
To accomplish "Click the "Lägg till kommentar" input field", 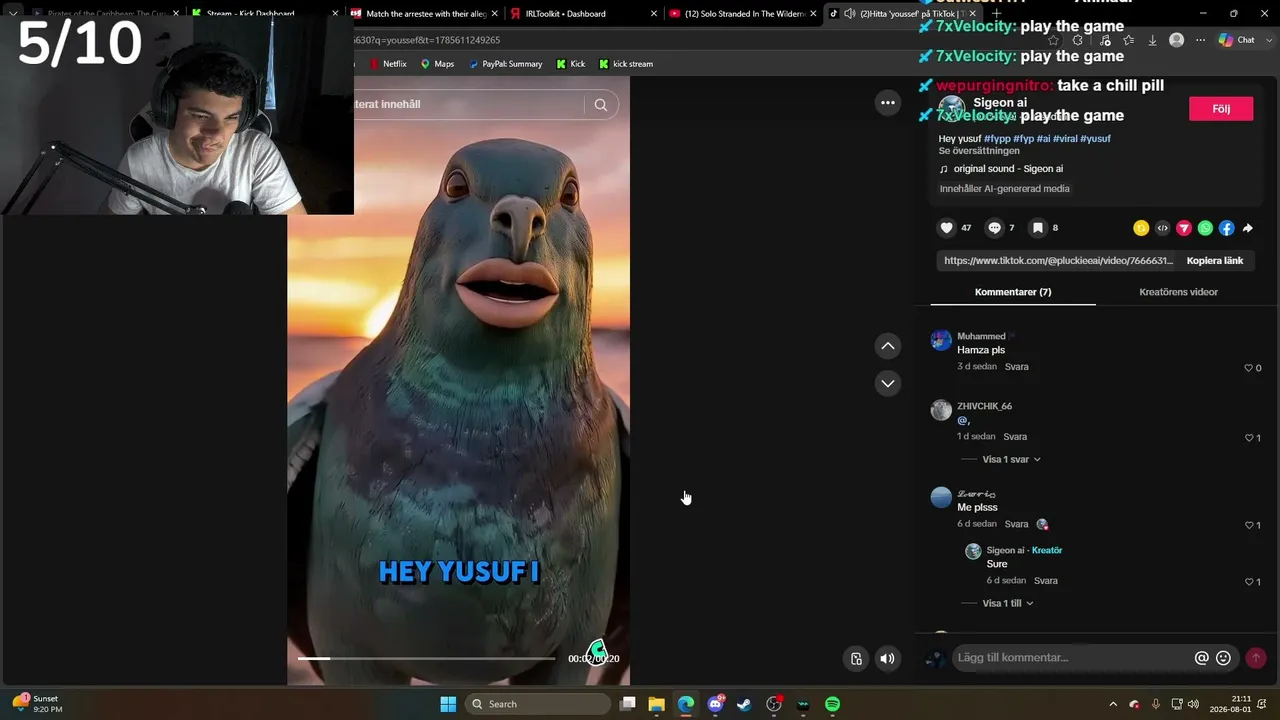I will [1072, 658].
